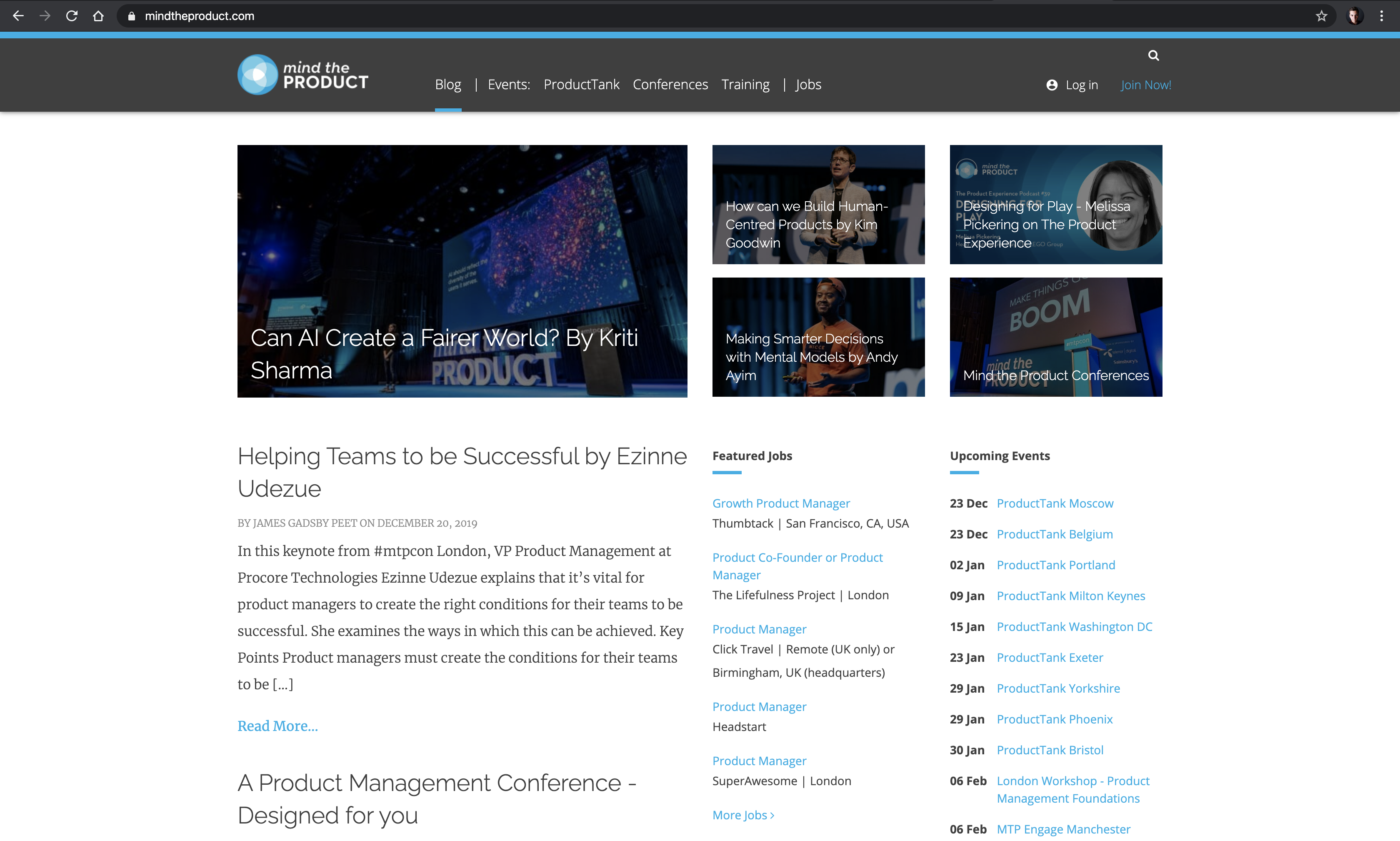The height and width of the screenshot is (841, 1400).
Task: Reload the page with refresh icon
Action: pyautogui.click(x=71, y=16)
